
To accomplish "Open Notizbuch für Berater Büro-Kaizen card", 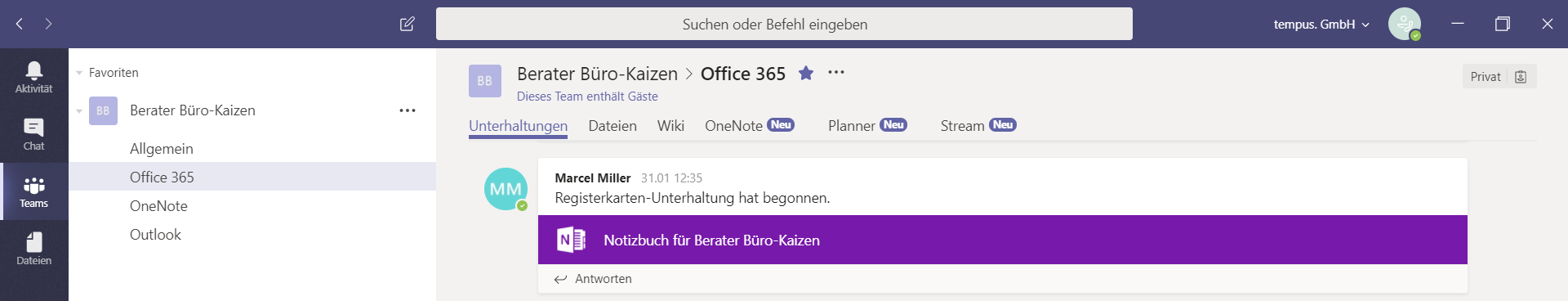I will 1003,240.
